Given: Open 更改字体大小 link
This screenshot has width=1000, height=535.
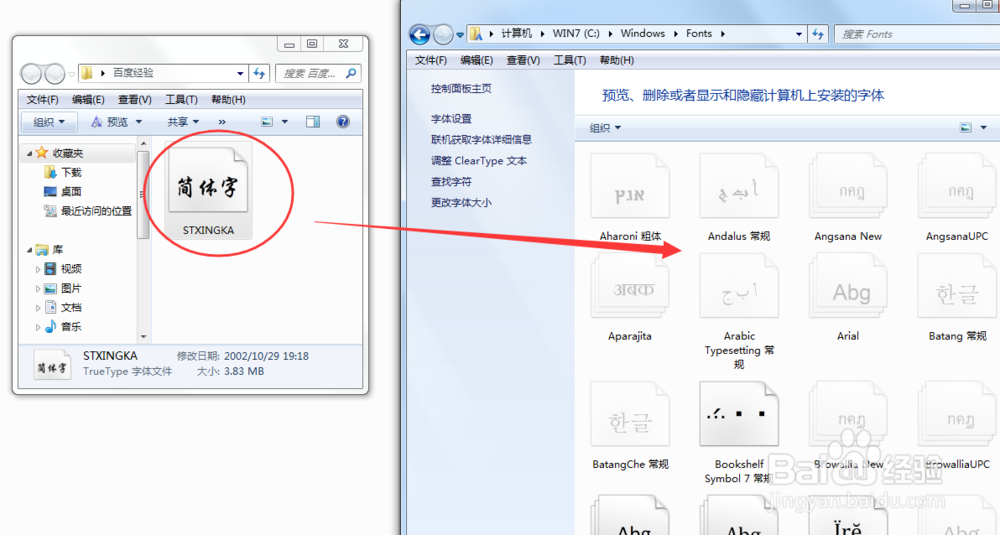Looking at the screenshot, I should pos(461,203).
